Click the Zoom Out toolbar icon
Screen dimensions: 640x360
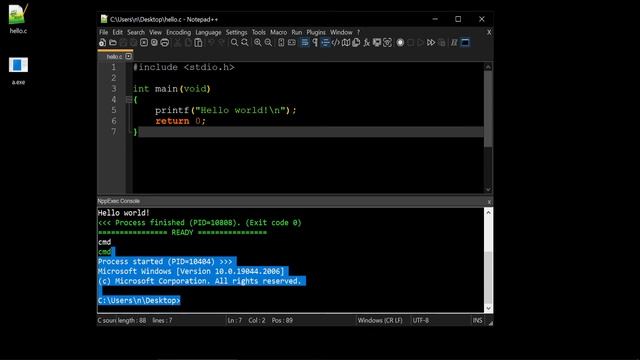pyautogui.click(x=268, y=42)
